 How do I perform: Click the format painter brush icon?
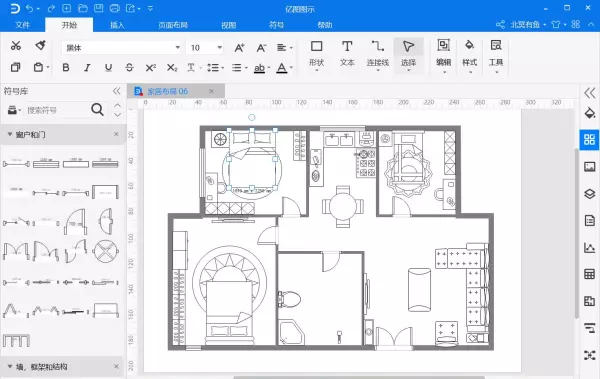[40, 46]
